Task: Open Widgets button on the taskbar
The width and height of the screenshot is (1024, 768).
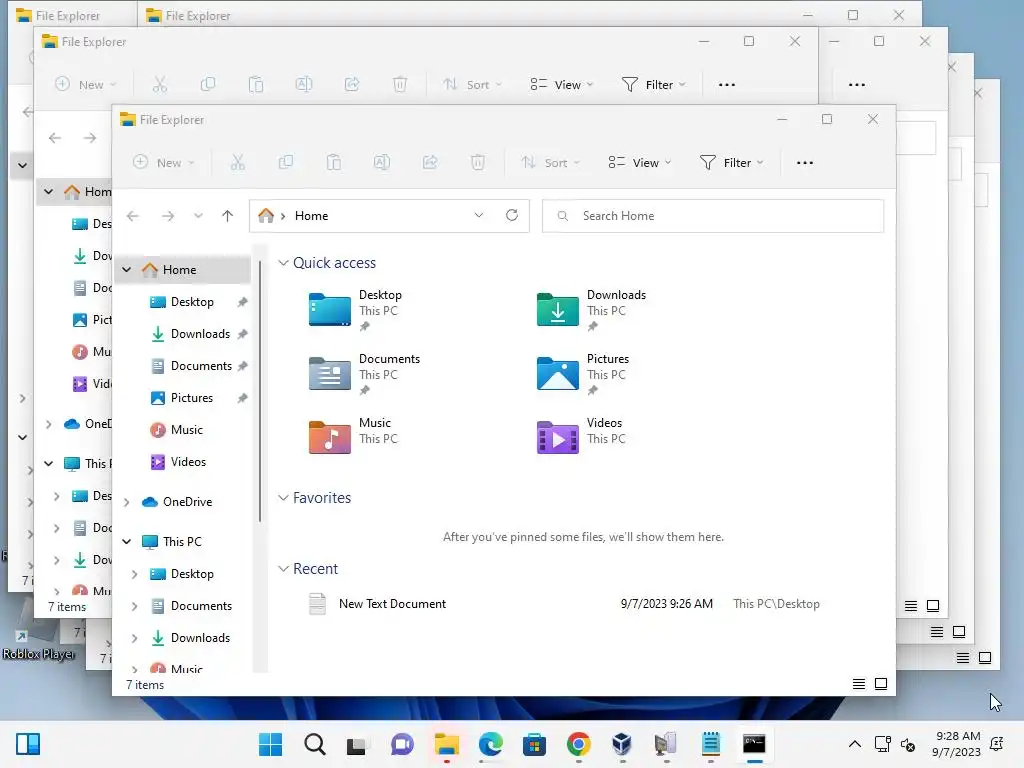Action: (x=27, y=744)
